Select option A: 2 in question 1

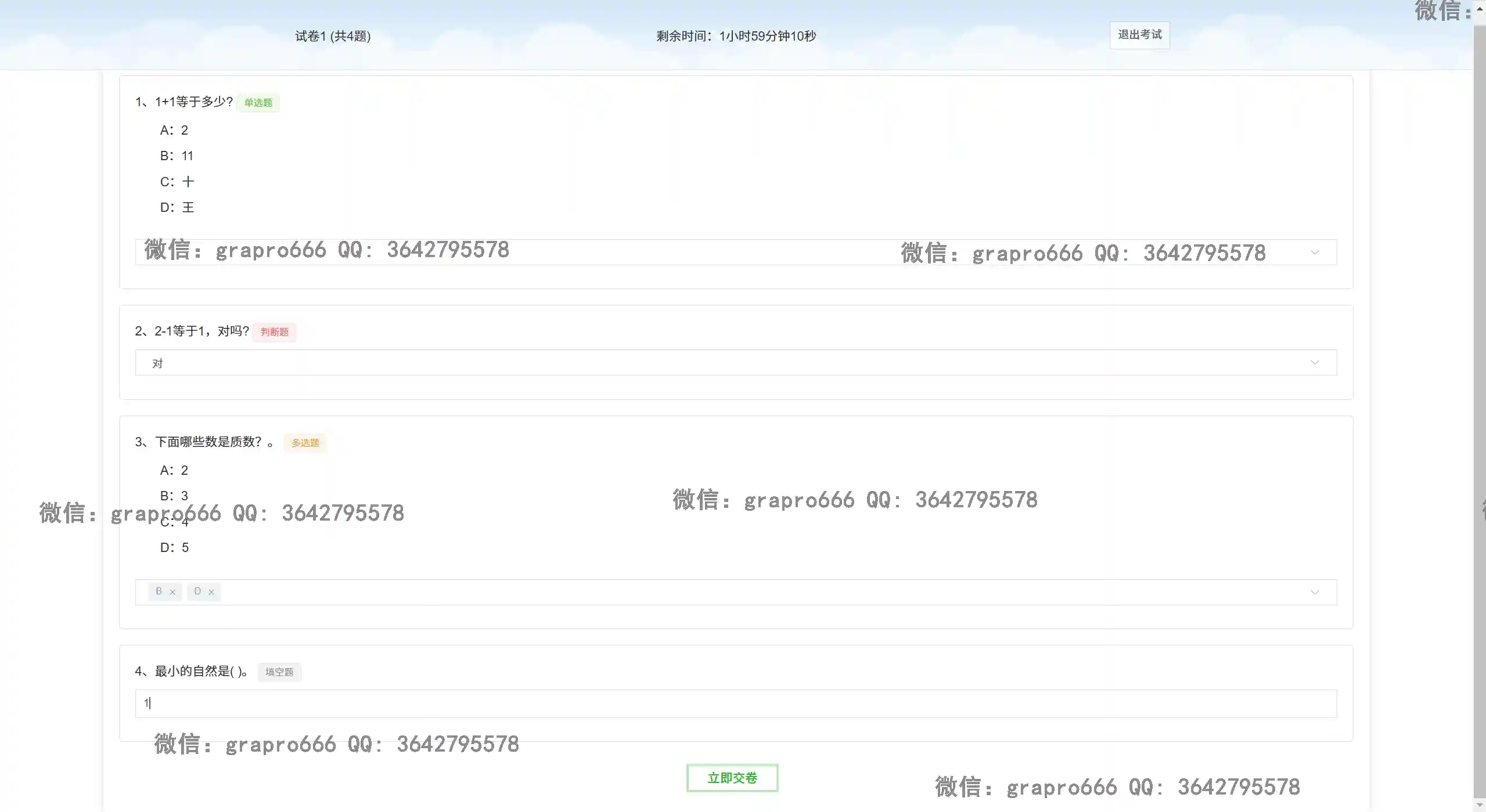pyautogui.click(x=174, y=130)
